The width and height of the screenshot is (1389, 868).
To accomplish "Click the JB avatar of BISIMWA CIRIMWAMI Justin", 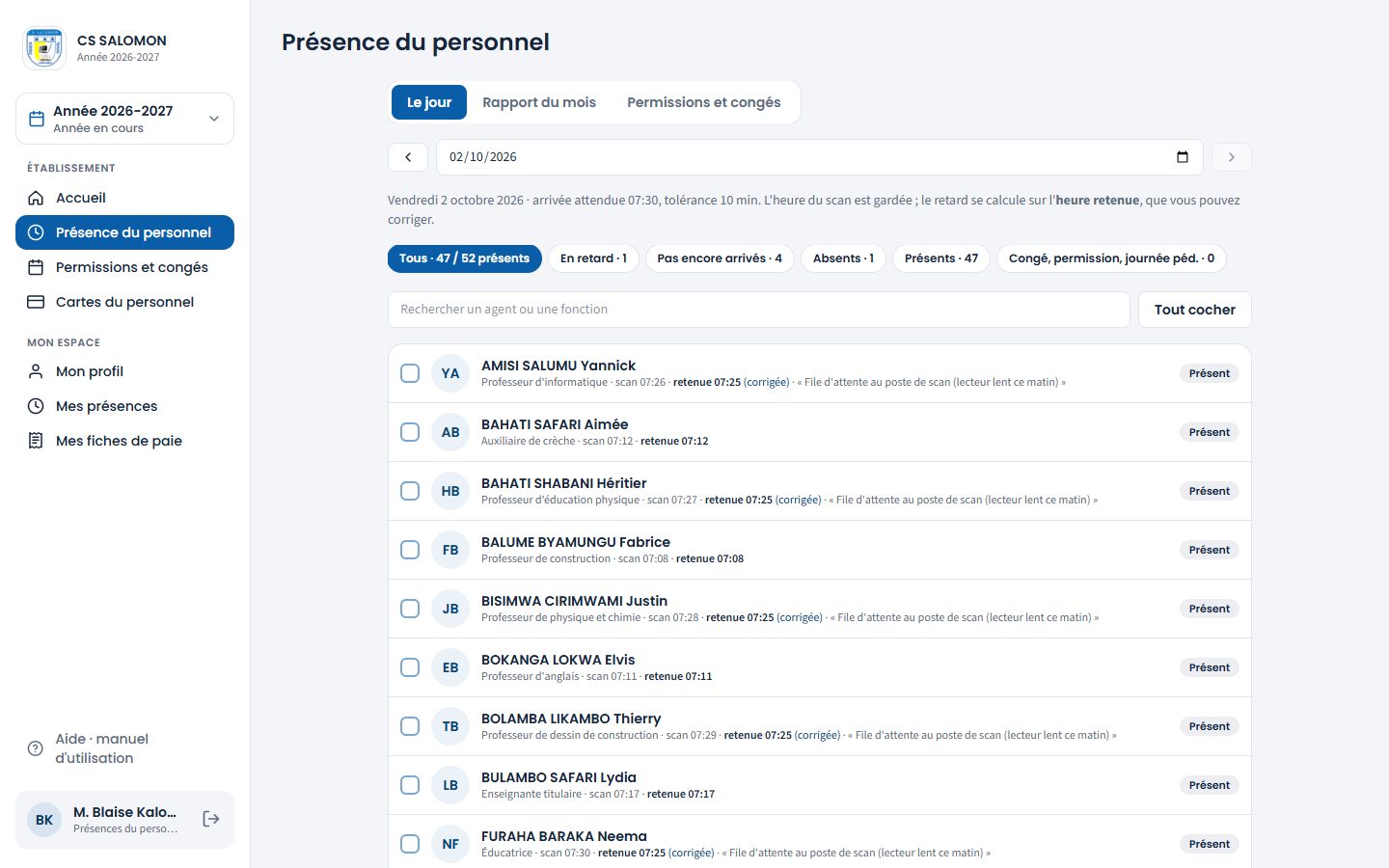I will pyautogui.click(x=450, y=609).
